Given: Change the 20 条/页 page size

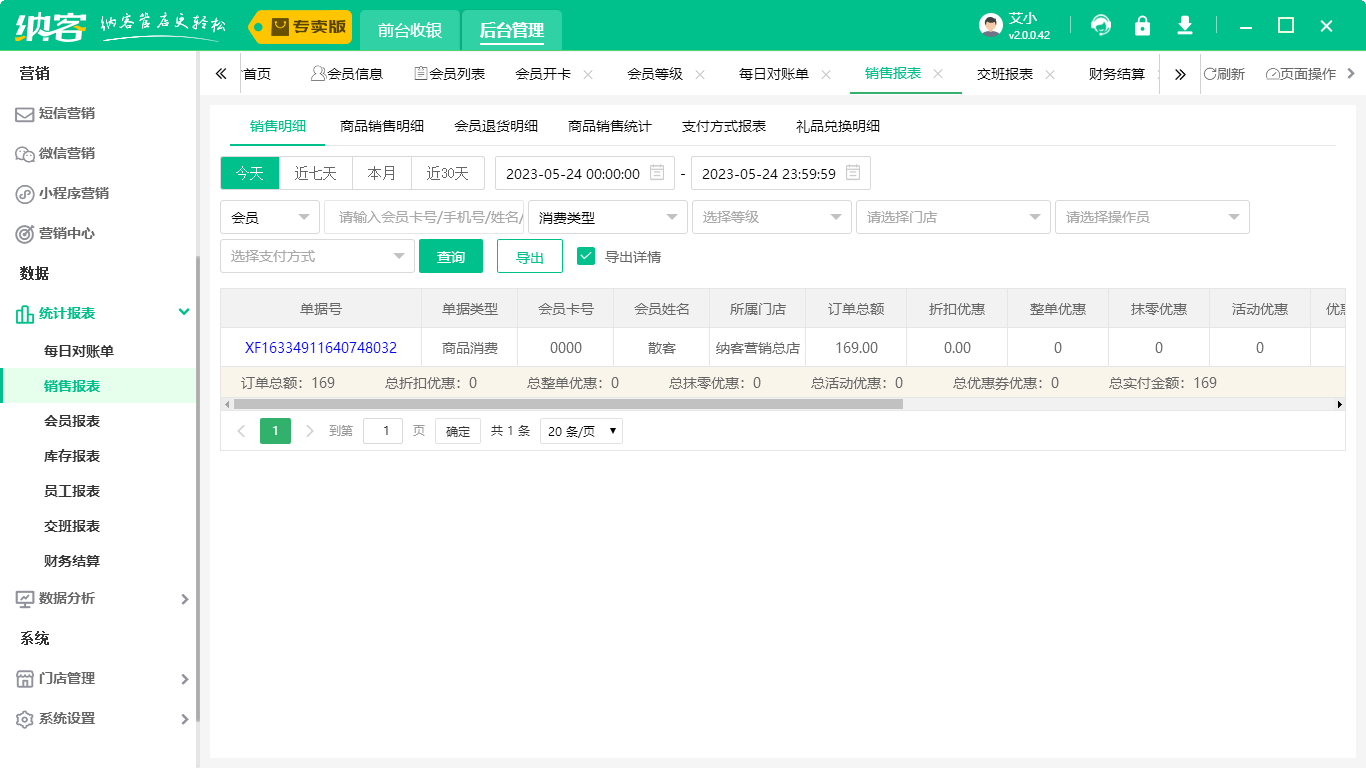Looking at the screenshot, I should [581, 431].
